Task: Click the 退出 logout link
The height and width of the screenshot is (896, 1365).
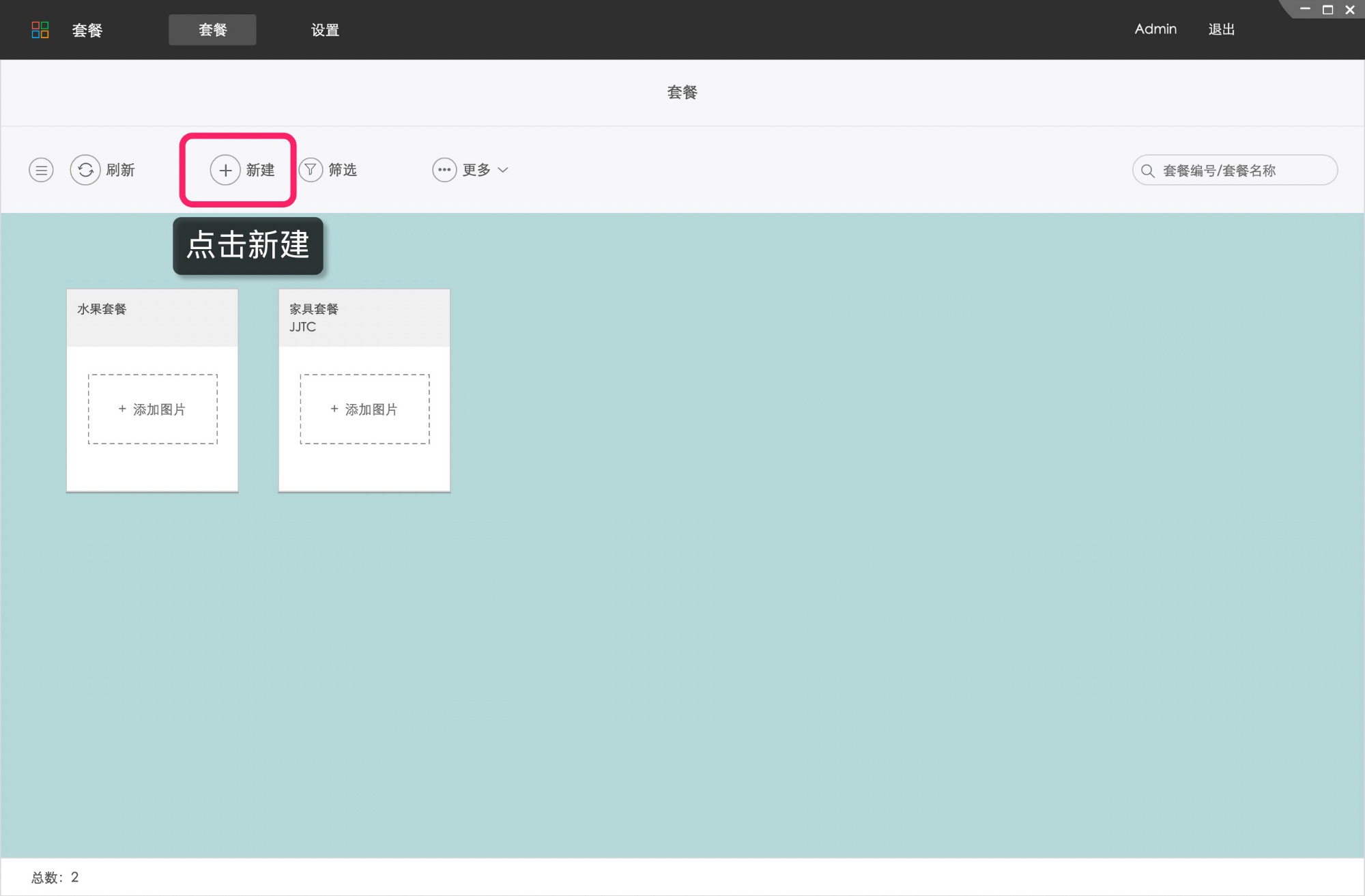Action: [x=1221, y=29]
